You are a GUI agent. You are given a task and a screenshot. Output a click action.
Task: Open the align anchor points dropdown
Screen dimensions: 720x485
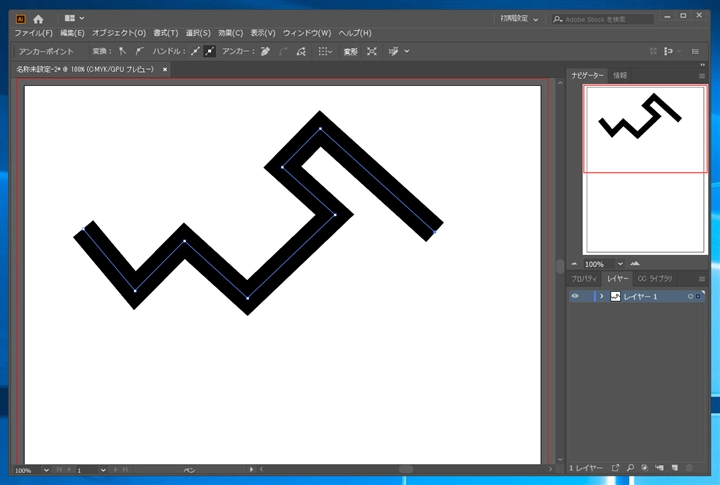[325, 51]
